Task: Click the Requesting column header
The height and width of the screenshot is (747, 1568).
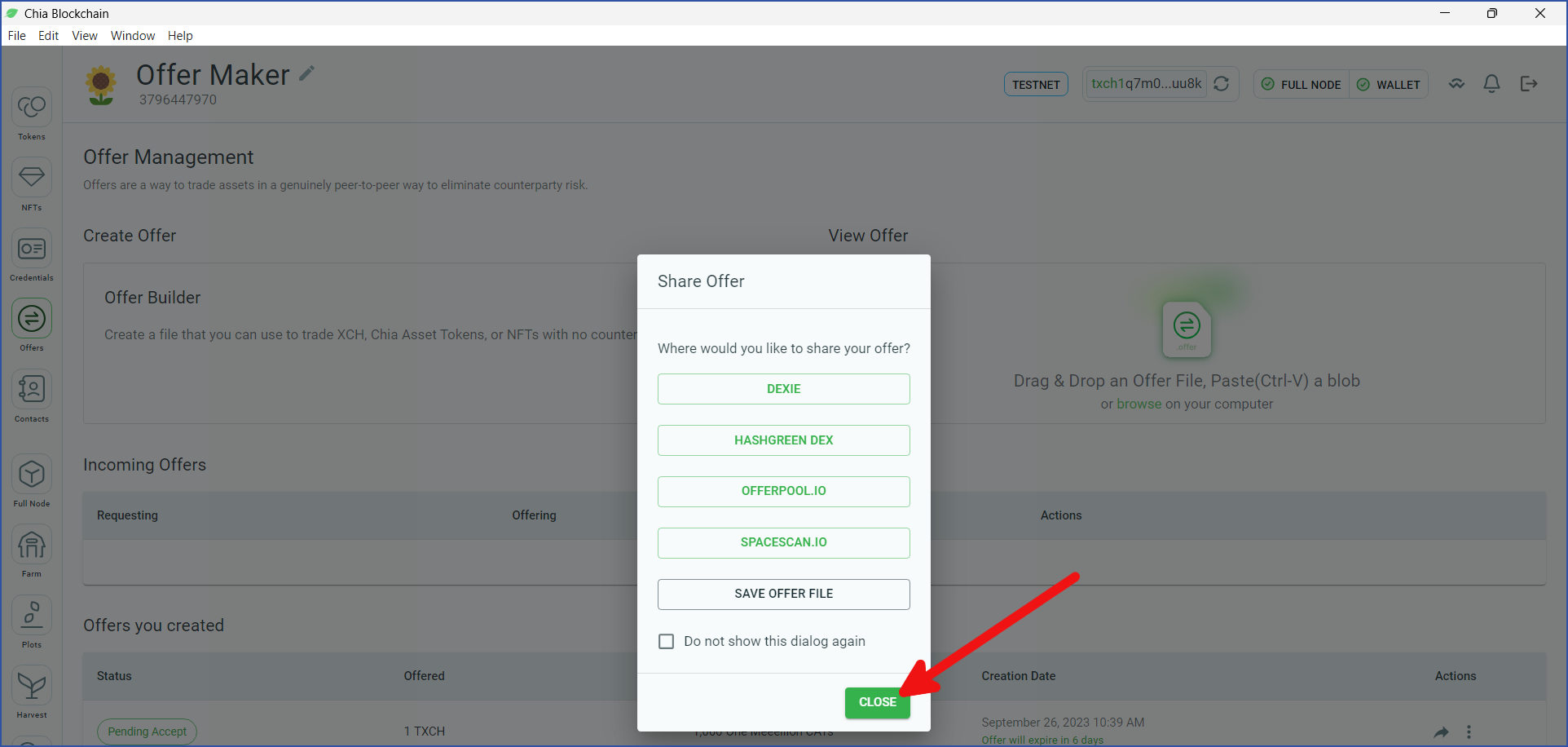Action: (x=127, y=515)
